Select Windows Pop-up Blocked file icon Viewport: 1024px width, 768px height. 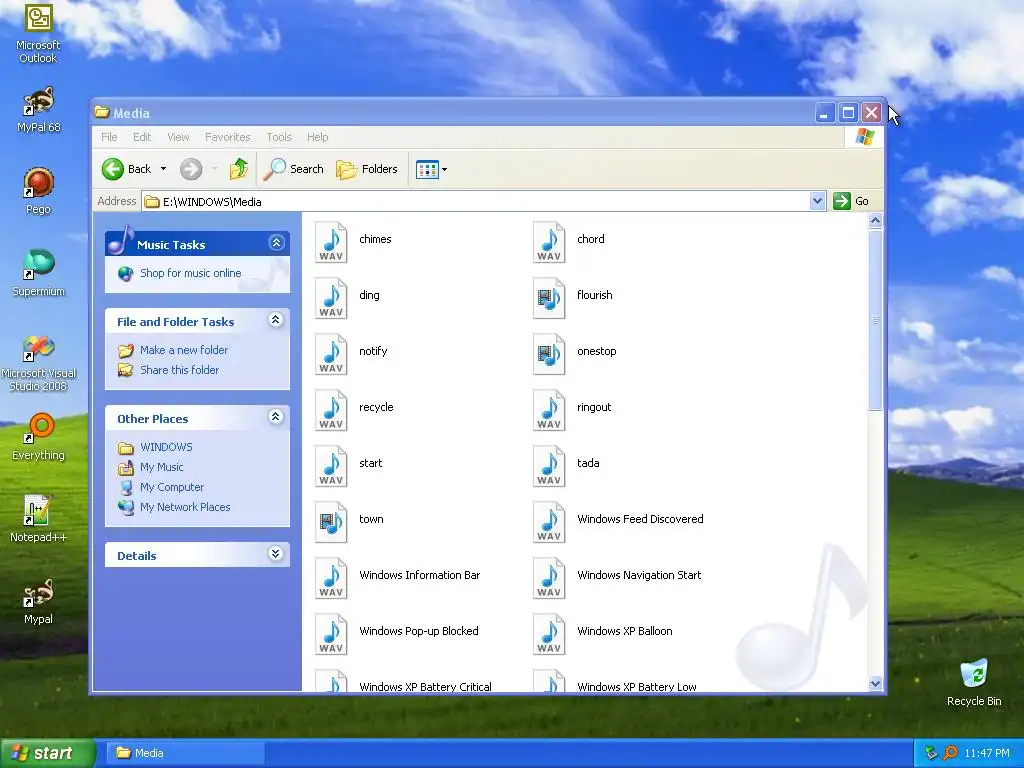tap(331, 635)
